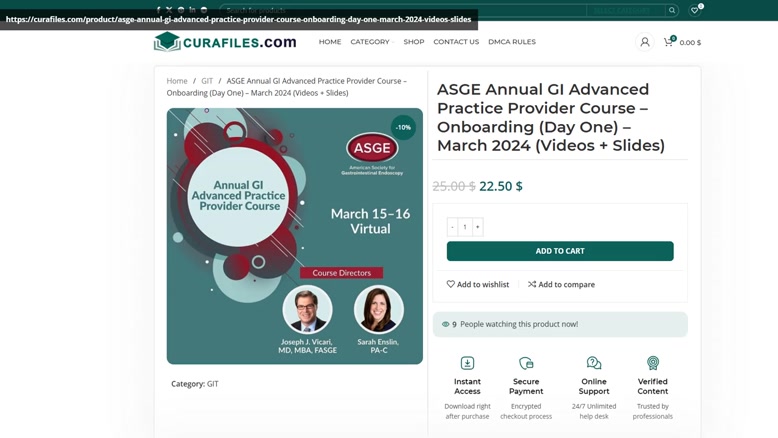The image size is (778, 438).
Task: Click 'Encrypted checkout process' text
Action: pyautogui.click(x=526, y=411)
